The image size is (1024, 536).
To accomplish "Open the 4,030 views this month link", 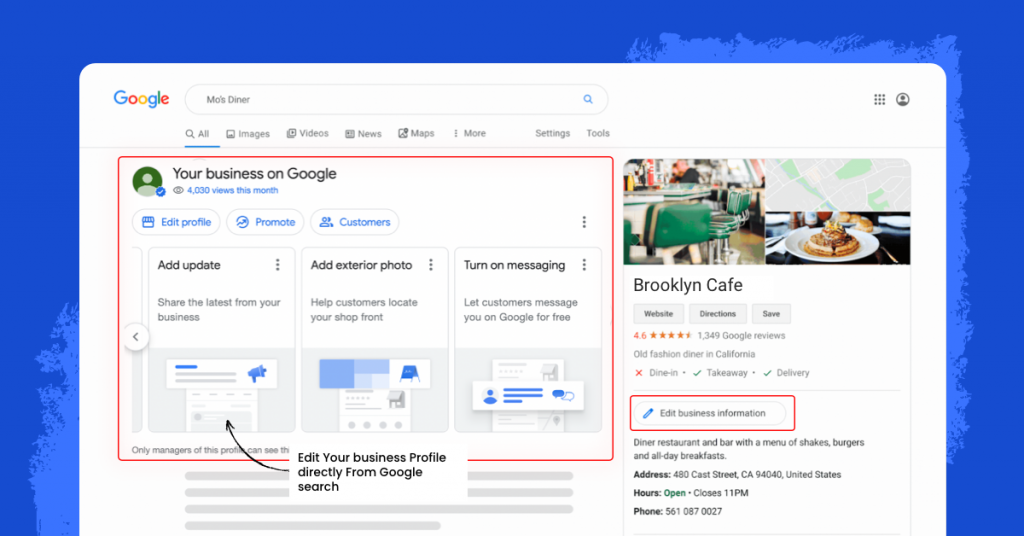I will [x=232, y=191].
